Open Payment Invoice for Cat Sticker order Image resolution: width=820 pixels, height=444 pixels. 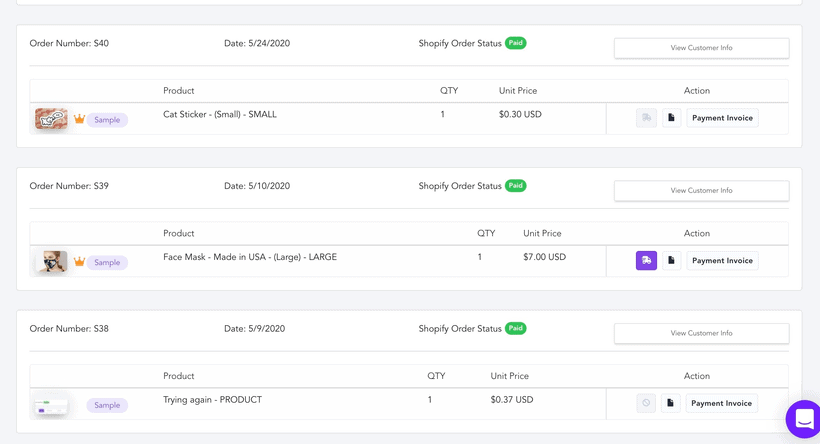pos(722,118)
